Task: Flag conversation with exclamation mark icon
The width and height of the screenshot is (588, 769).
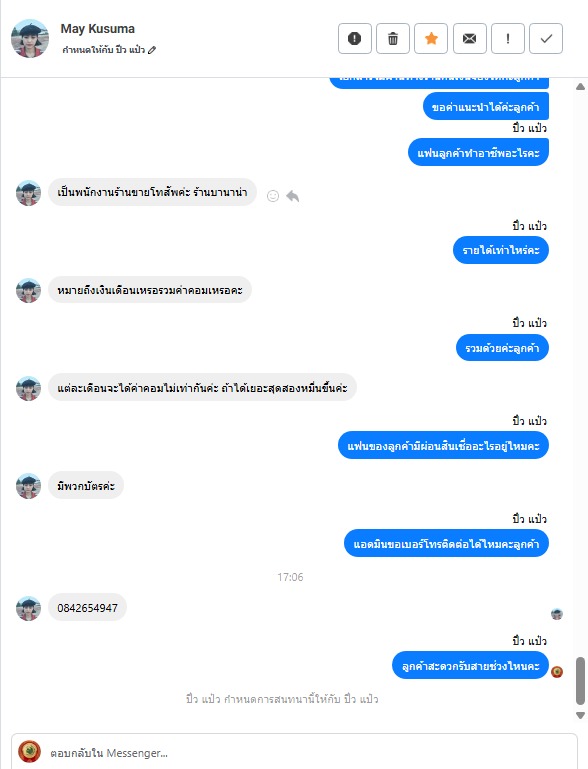Action: (508, 38)
